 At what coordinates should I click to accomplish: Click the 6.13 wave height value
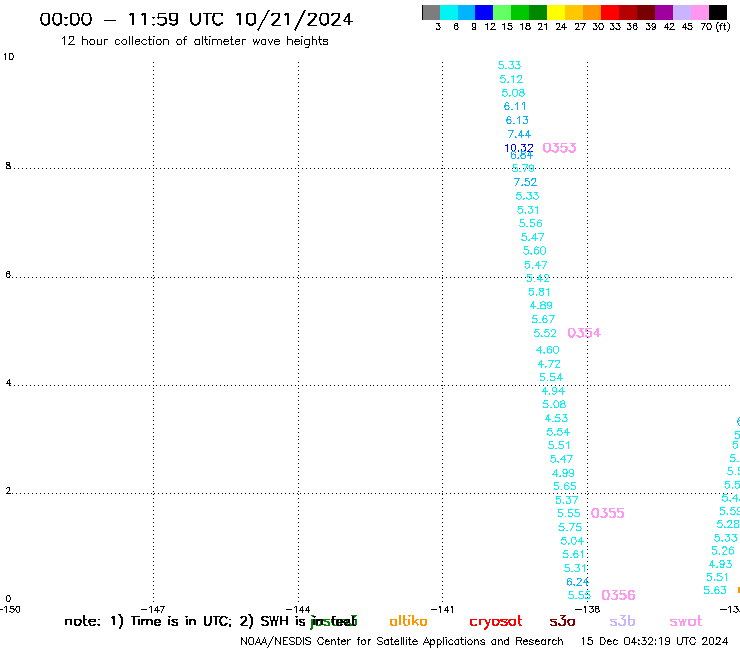517,120
